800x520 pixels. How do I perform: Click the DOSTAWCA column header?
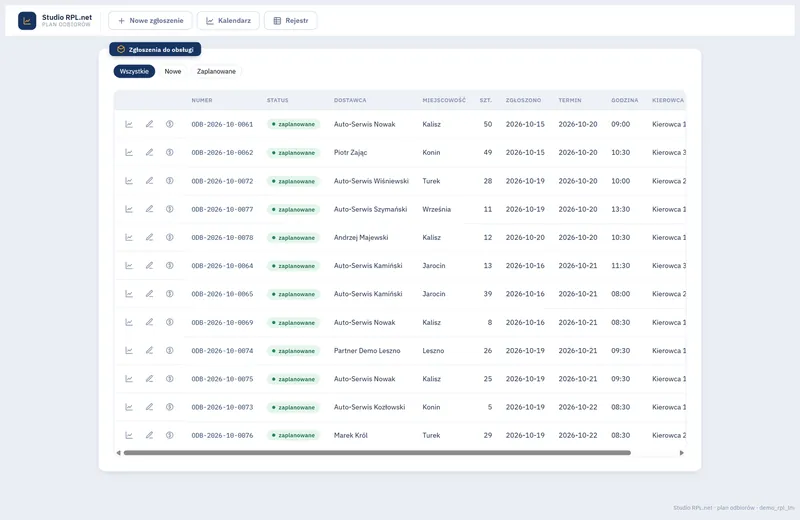pos(350,100)
